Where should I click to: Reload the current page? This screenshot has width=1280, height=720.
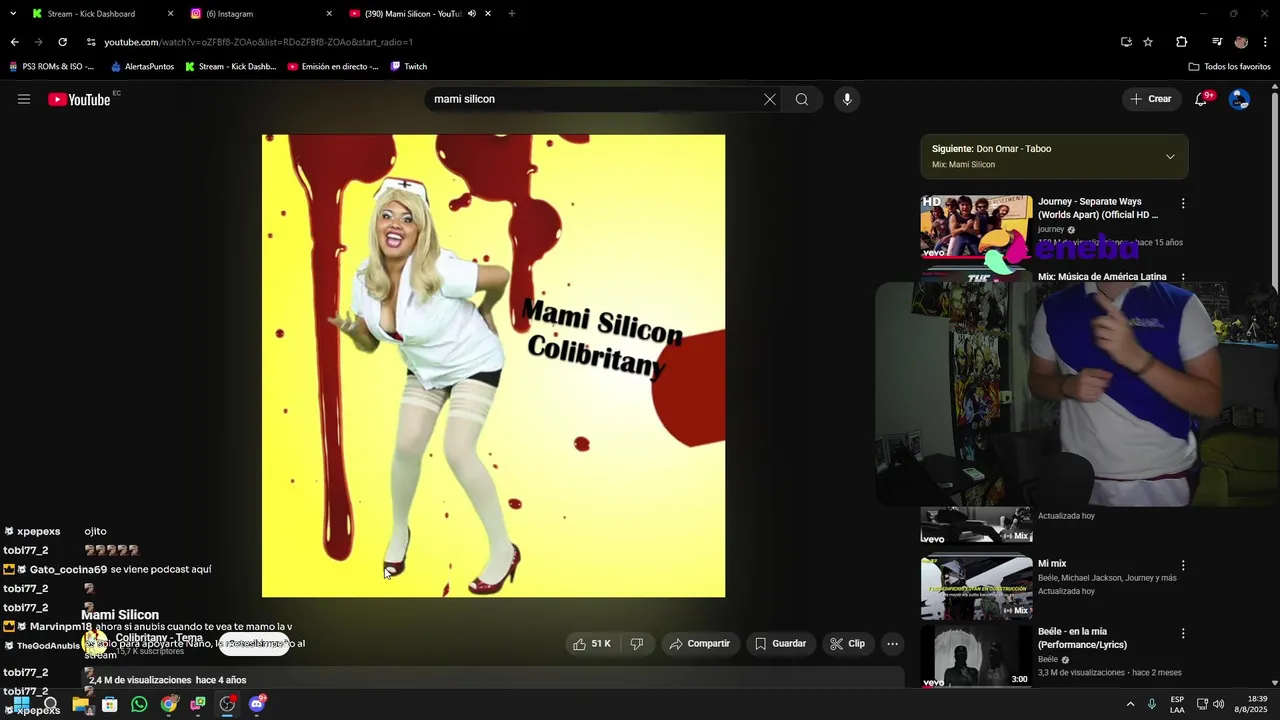(62, 42)
